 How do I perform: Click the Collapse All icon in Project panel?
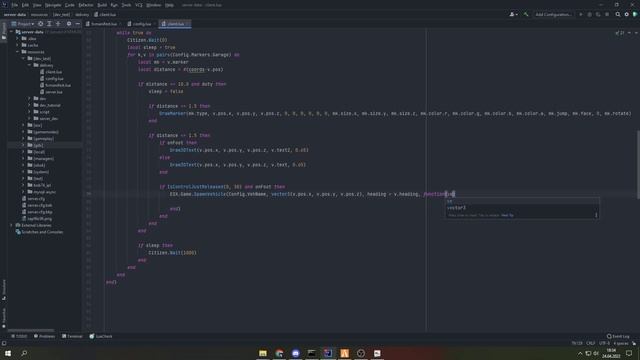pos(58,24)
